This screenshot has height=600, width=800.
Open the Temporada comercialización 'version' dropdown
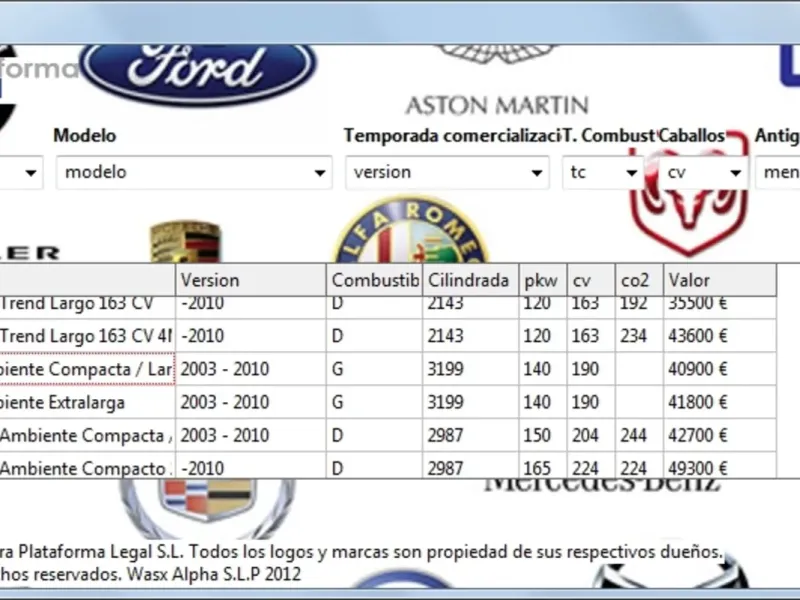[447, 172]
